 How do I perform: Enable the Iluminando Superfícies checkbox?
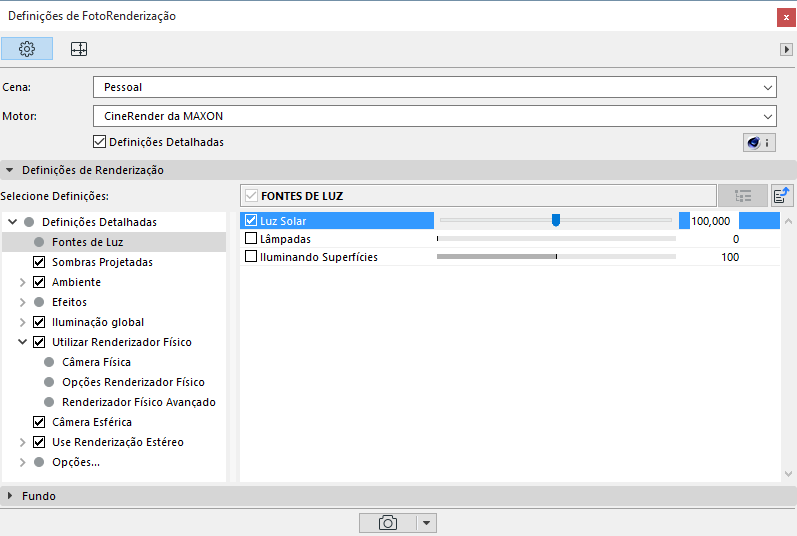click(251, 257)
